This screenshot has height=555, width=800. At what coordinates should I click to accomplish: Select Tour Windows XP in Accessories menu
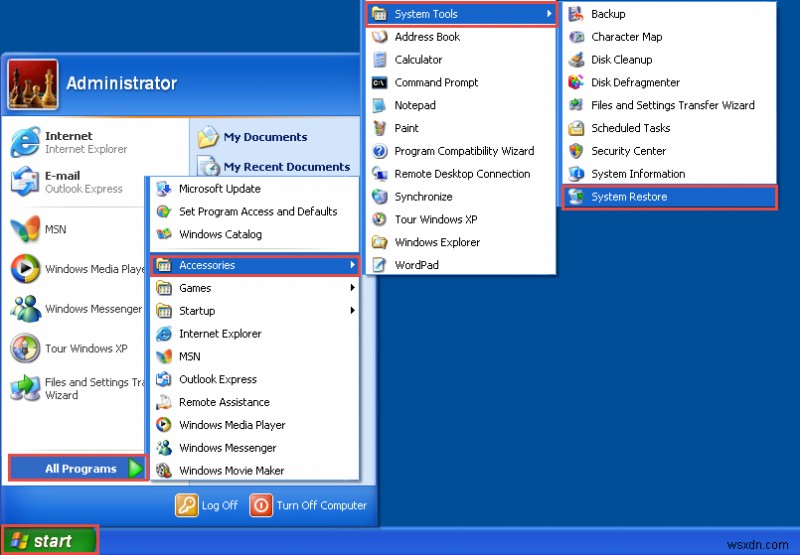[462, 219]
